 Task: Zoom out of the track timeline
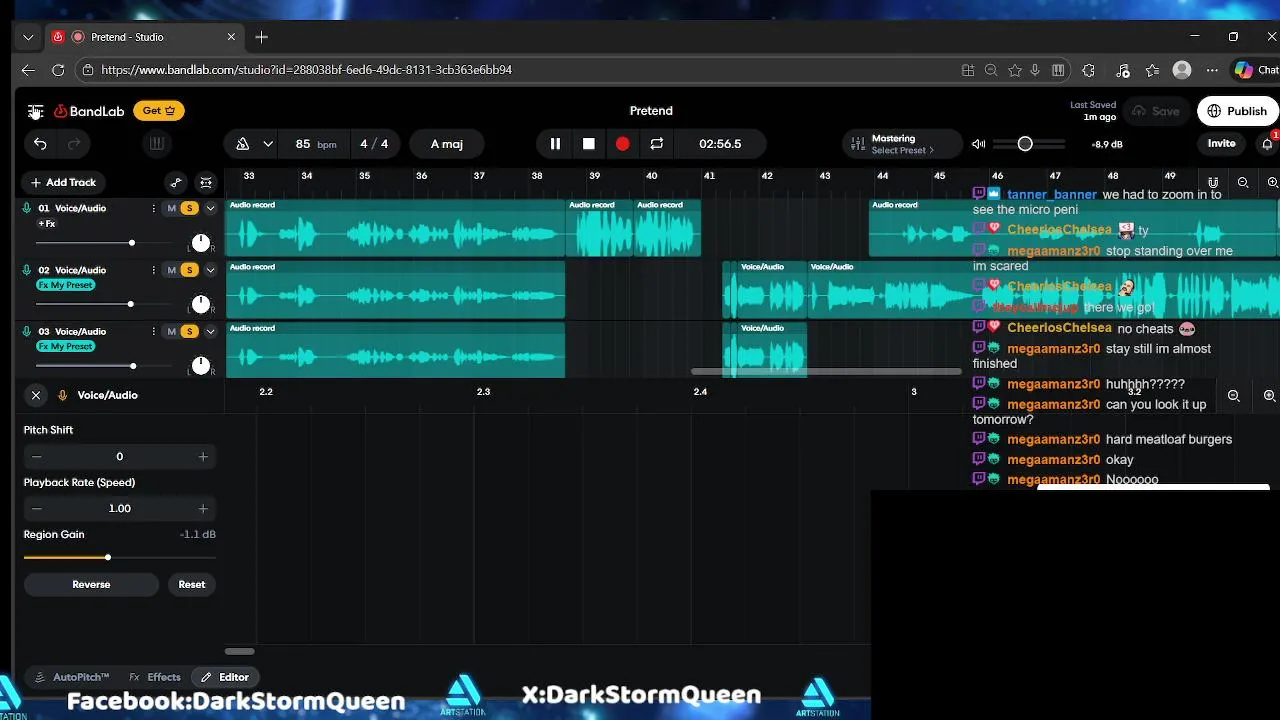tap(1243, 182)
